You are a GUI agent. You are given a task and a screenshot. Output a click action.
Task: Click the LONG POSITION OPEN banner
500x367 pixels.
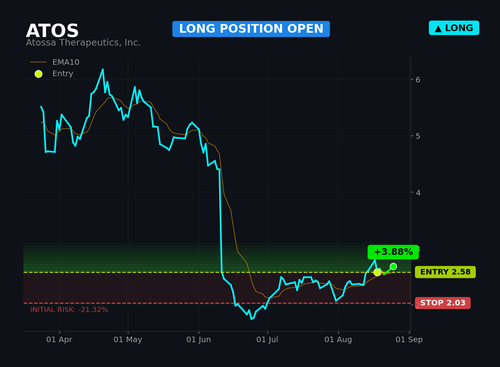coord(251,29)
